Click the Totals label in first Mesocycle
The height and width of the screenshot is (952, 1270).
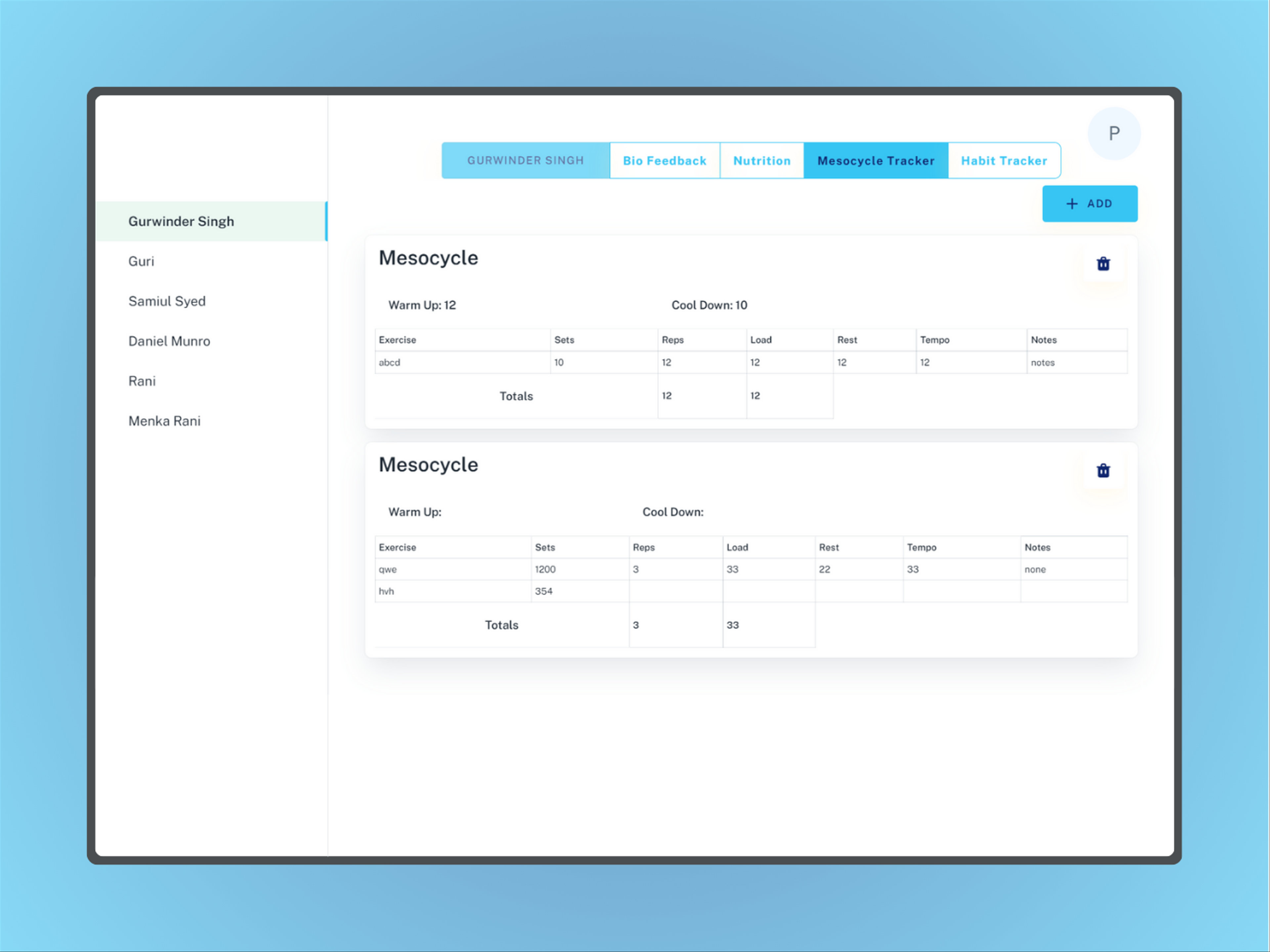click(x=516, y=396)
